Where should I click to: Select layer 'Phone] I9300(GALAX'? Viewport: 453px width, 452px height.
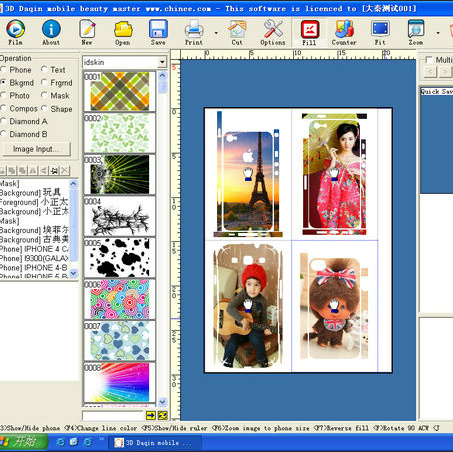(x=34, y=258)
